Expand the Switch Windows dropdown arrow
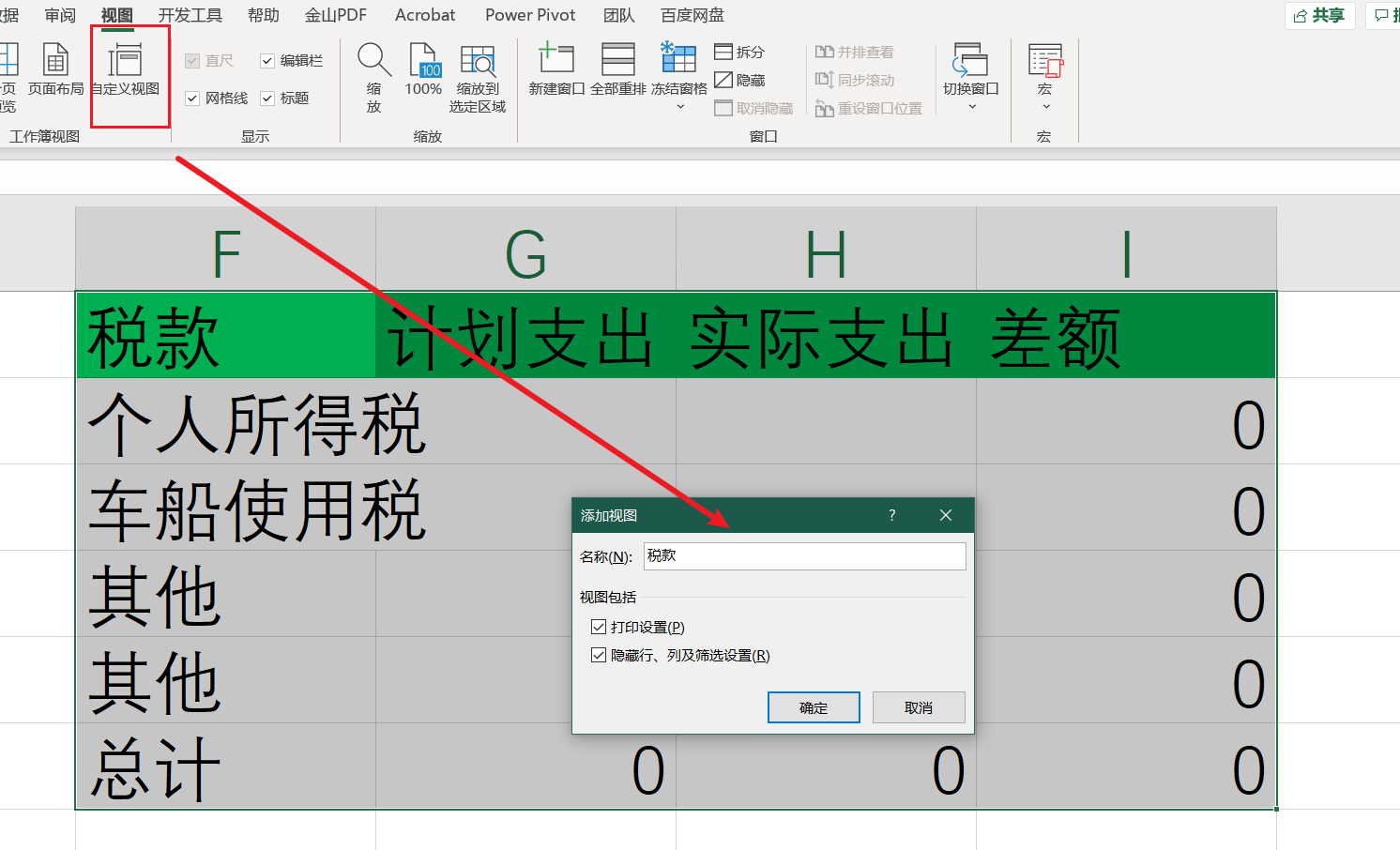Screen dimensions: 1400x850 (971, 107)
